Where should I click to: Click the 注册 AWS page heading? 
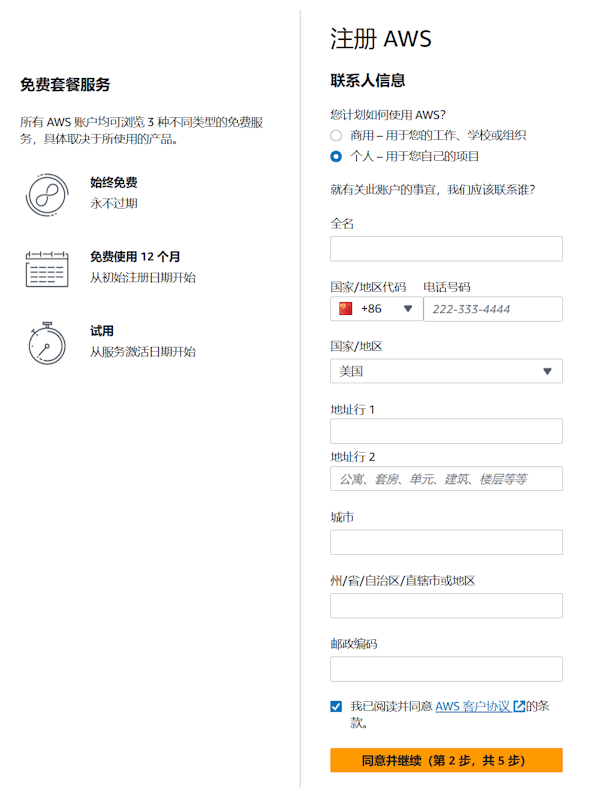(381, 39)
